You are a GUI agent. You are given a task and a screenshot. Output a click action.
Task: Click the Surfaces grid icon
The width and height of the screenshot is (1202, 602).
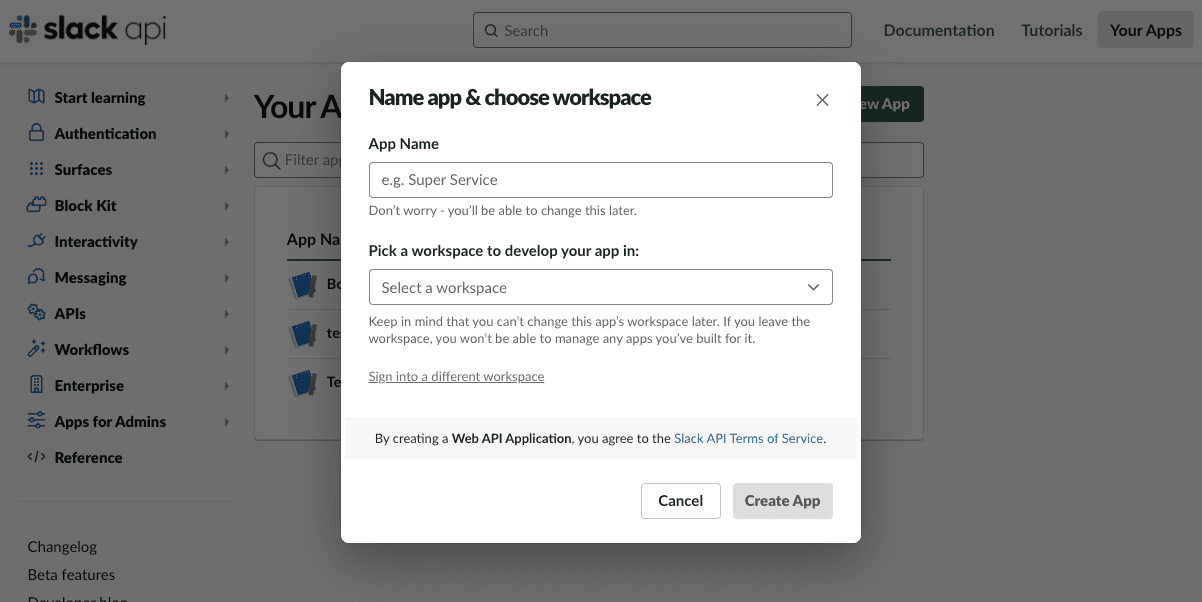[37, 169]
